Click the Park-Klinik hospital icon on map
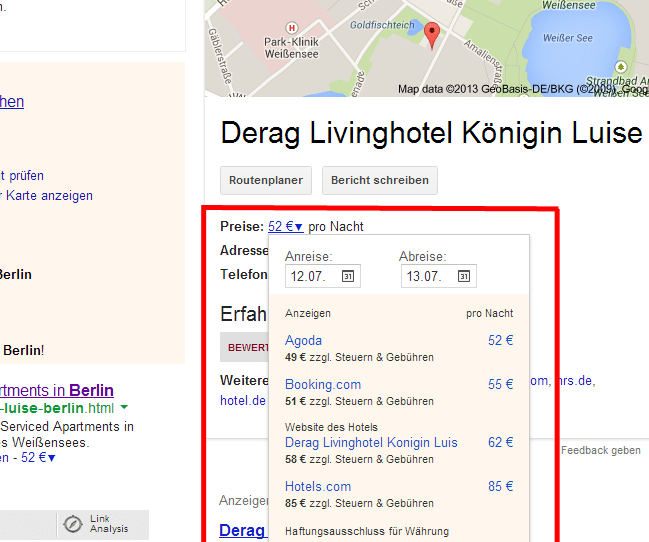The height and width of the screenshot is (542, 649). point(292,28)
